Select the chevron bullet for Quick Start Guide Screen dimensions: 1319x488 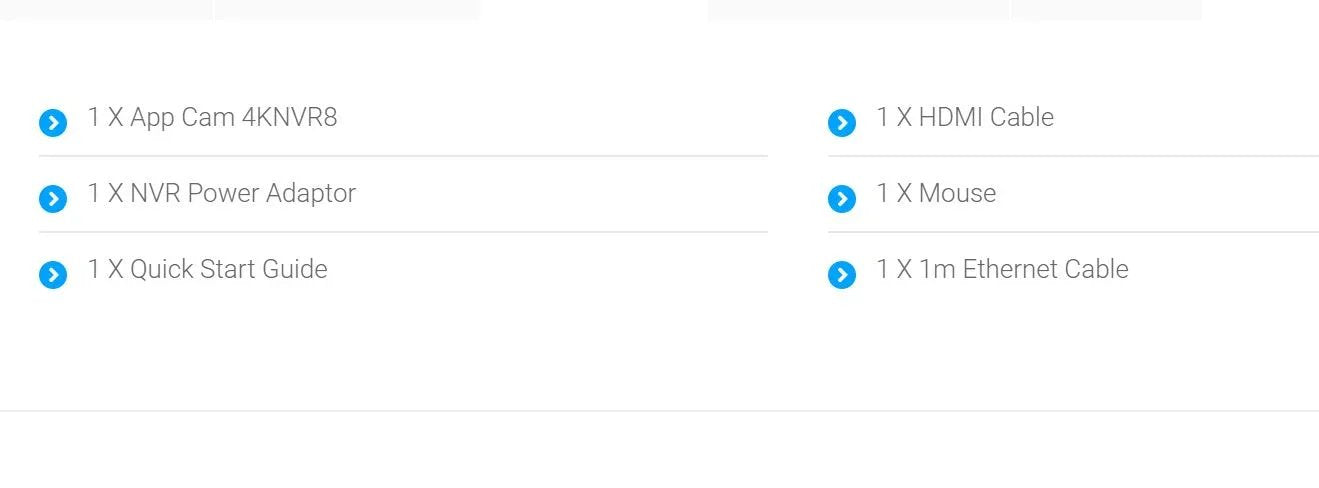pyautogui.click(x=53, y=275)
